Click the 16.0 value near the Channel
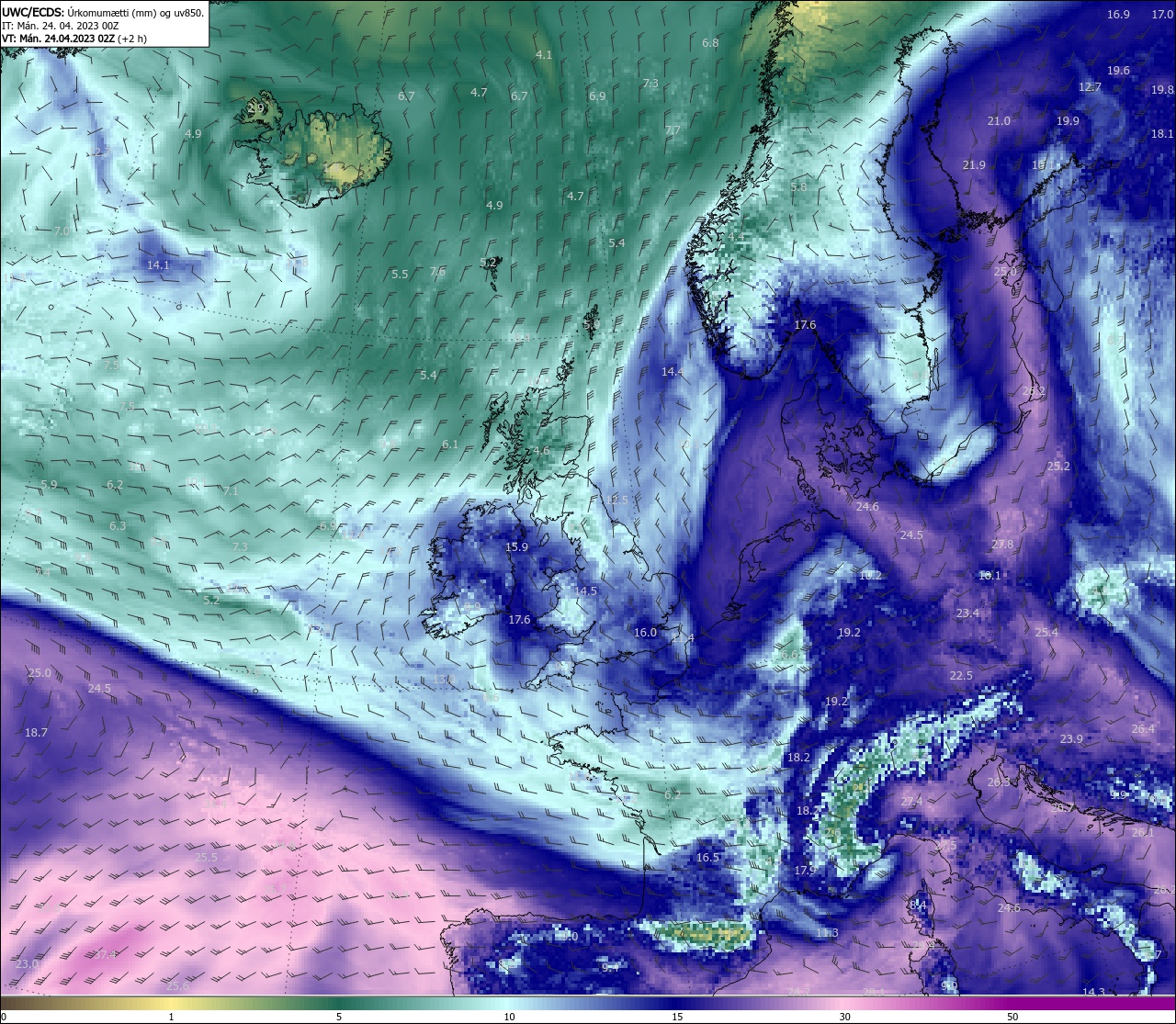 click(645, 633)
